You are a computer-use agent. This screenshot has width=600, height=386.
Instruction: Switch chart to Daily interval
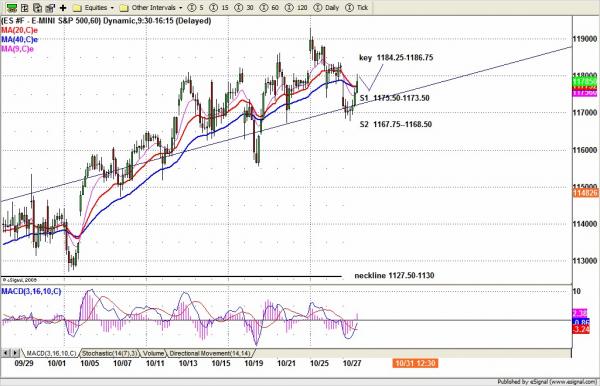pos(326,7)
